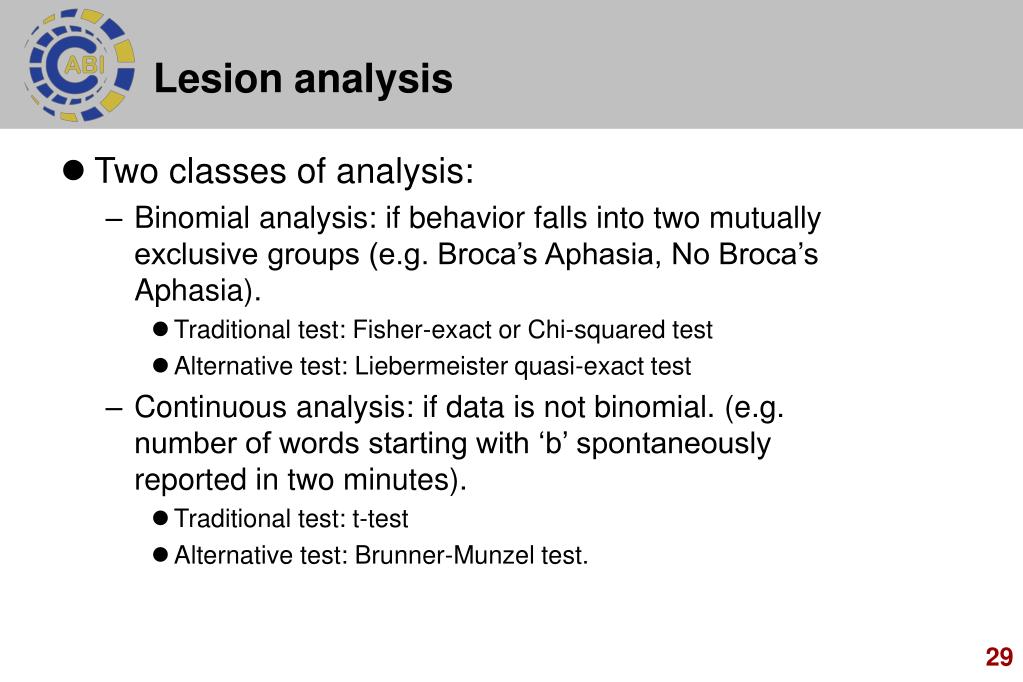Image resolution: width=1023 pixels, height=682 pixels.
Task: Click the dash before Binomial analysis
Action: coord(114,220)
